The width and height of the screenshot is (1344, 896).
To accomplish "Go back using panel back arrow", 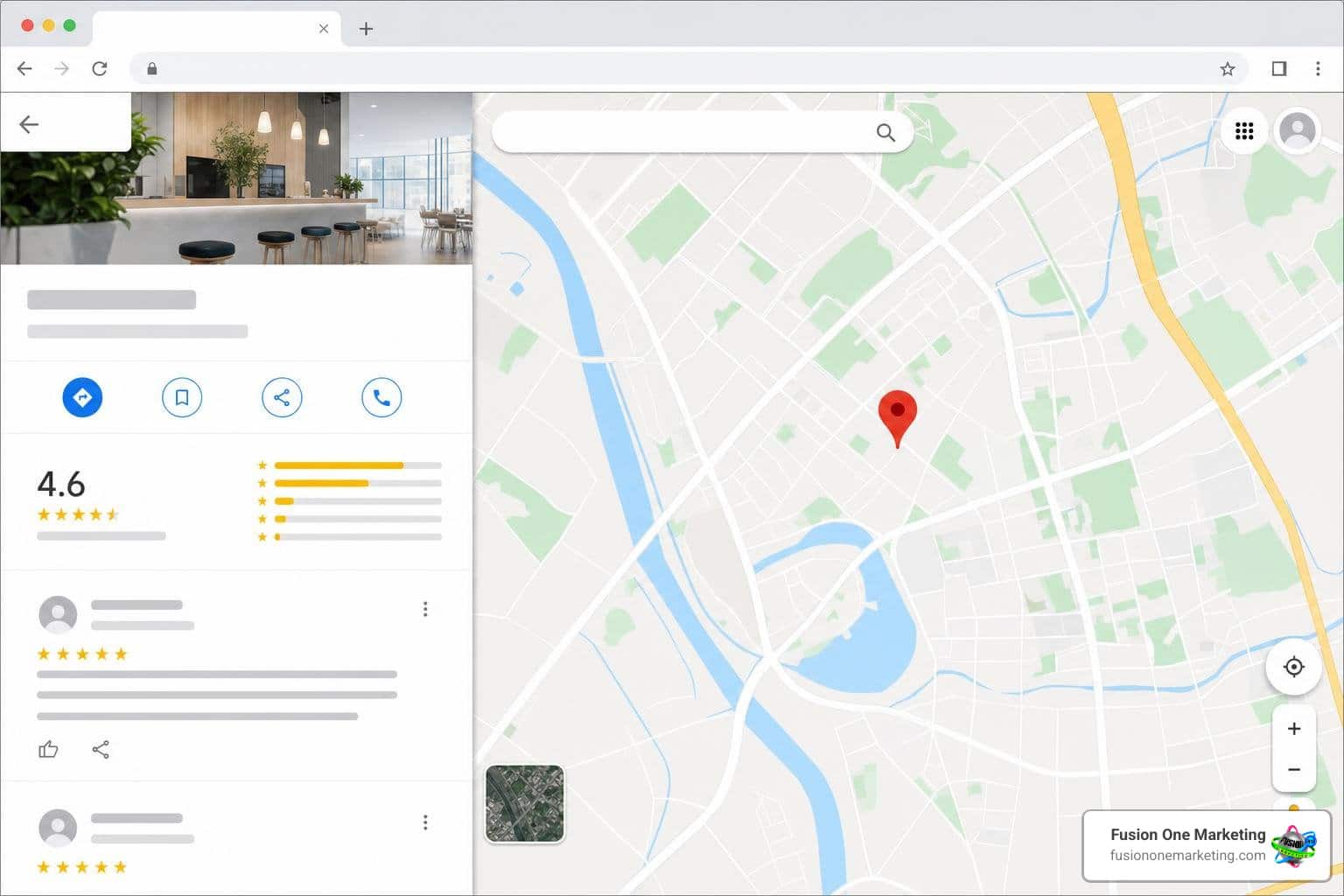I will pos(29,124).
